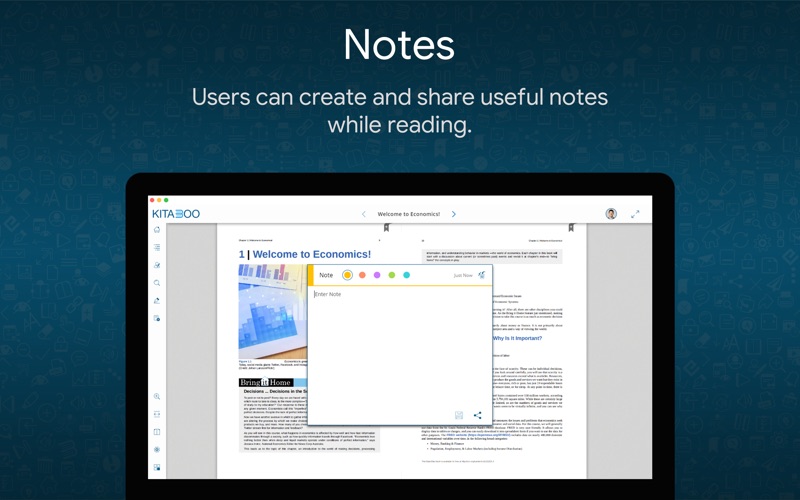The height and width of the screenshot is (500, 800).
Task: Click the Just Now timestamp in the note
Action: click(x=463, y=276)
